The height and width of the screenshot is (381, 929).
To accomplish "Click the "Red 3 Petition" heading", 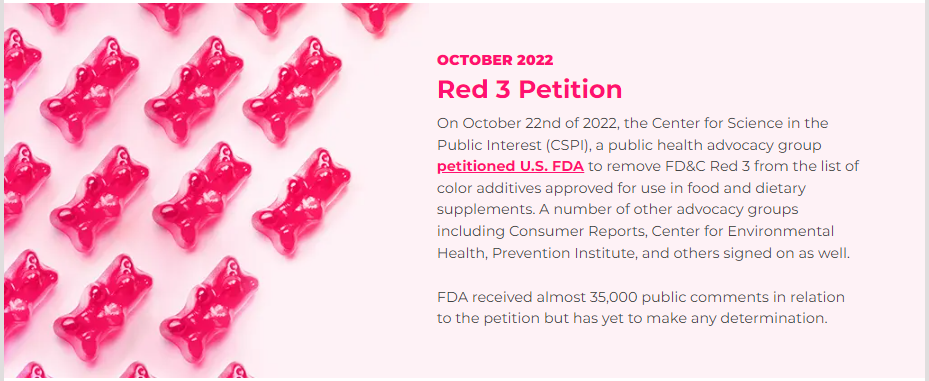I will [530, 89].
